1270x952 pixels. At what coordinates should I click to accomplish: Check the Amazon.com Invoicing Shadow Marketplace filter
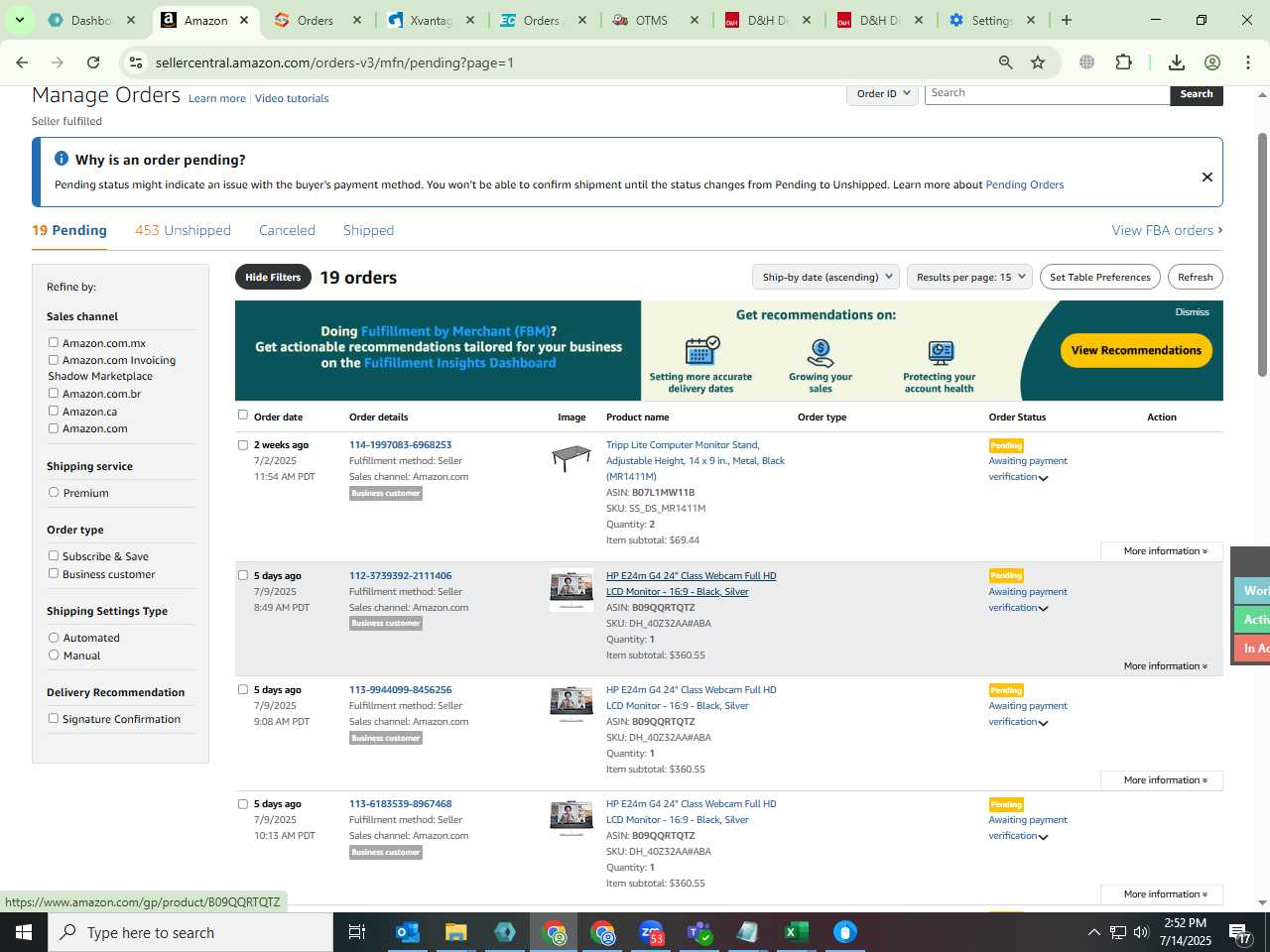pos(54,360)
